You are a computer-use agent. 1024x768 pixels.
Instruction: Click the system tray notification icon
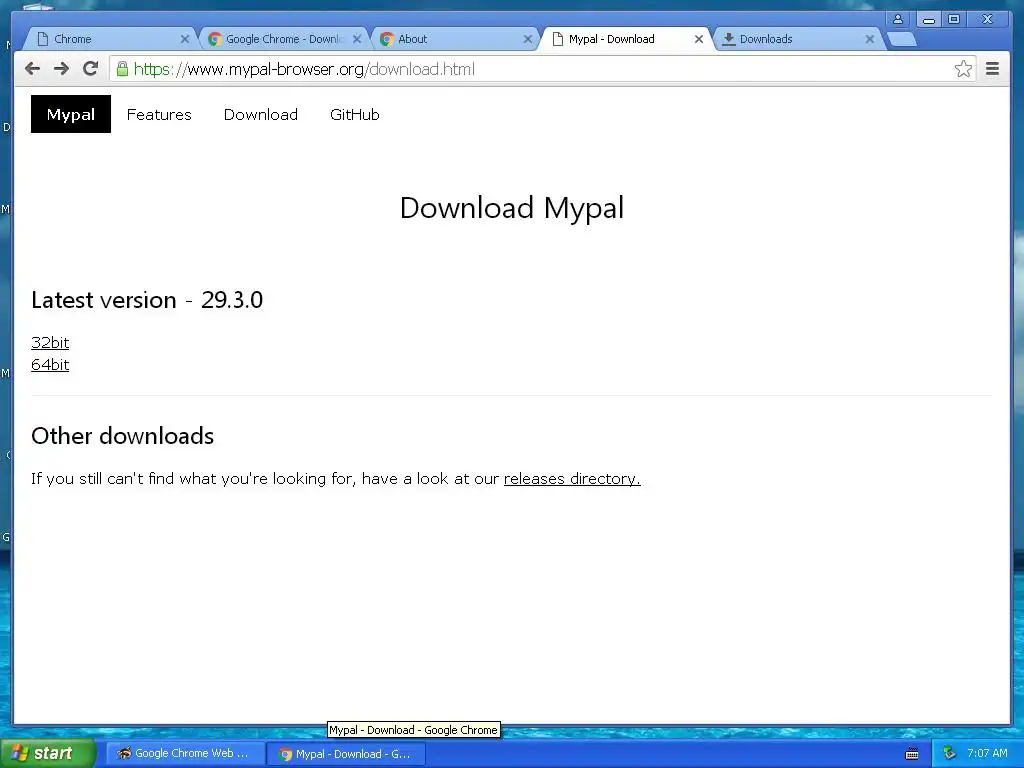(950, 753)
